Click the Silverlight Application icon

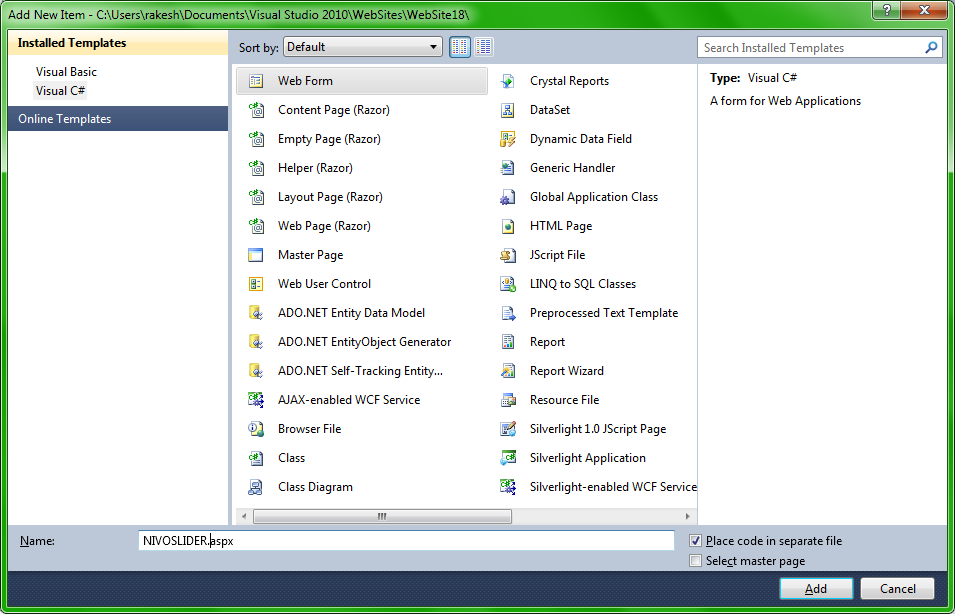point(508,458)
